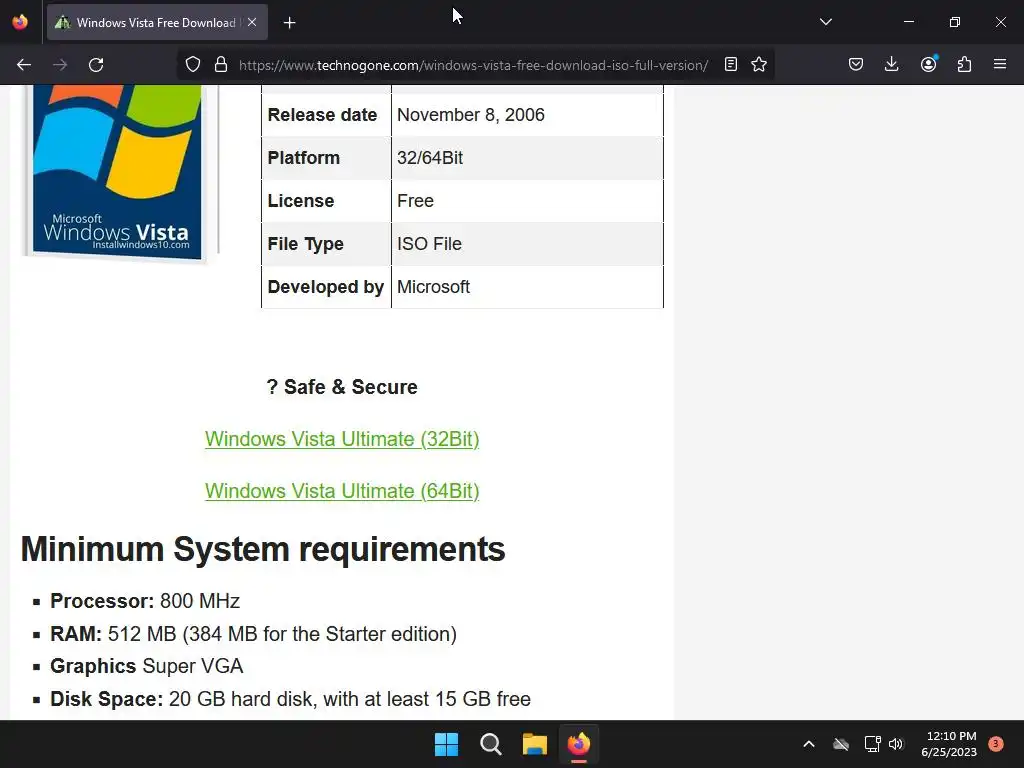Image resolution: width=1024 pixels, height=768 pixels.
Task: Click the 'November 8, 2006' table cell
Action: 527,115
